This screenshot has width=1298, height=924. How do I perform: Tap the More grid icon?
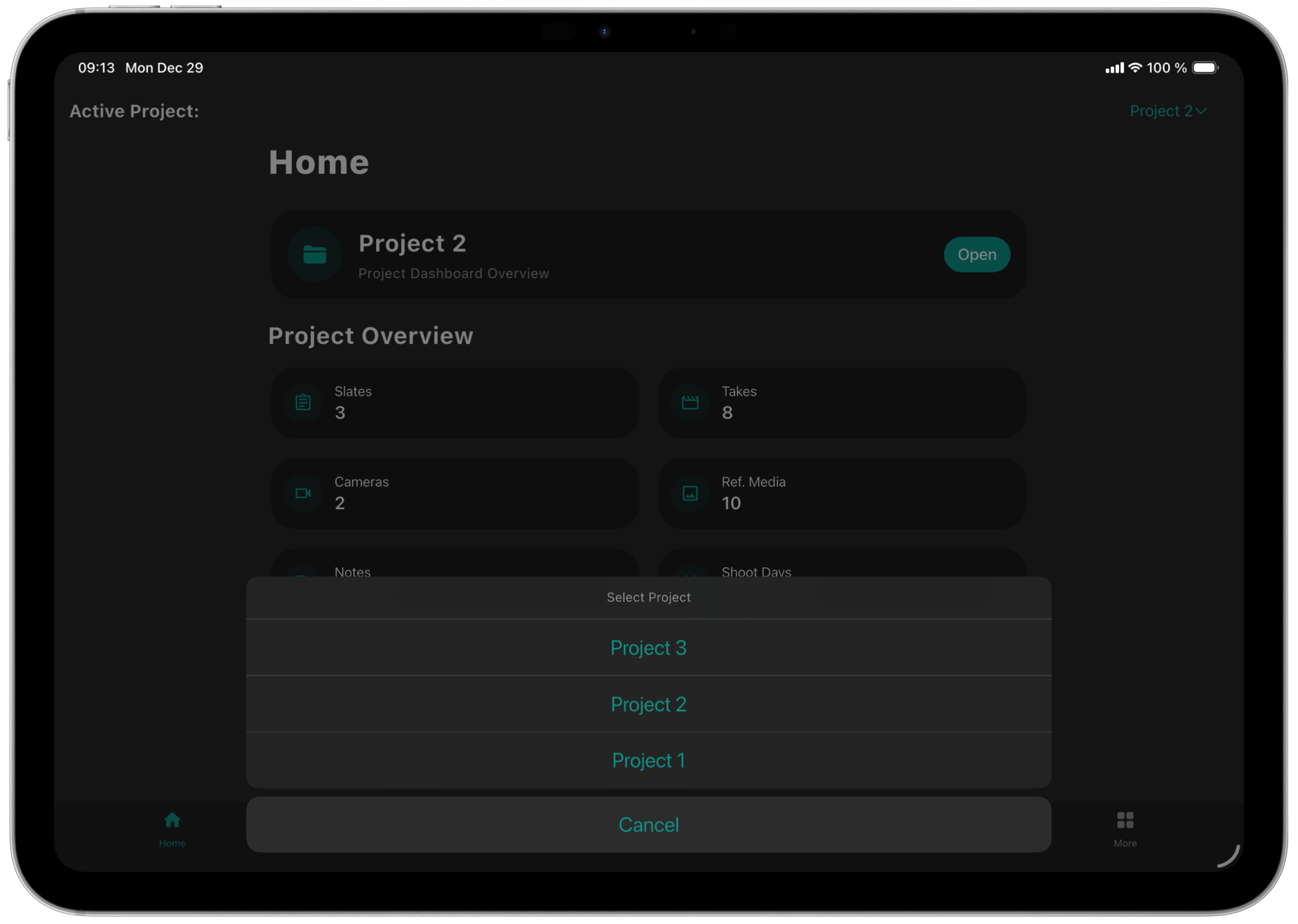click(x=1125, y=821)
